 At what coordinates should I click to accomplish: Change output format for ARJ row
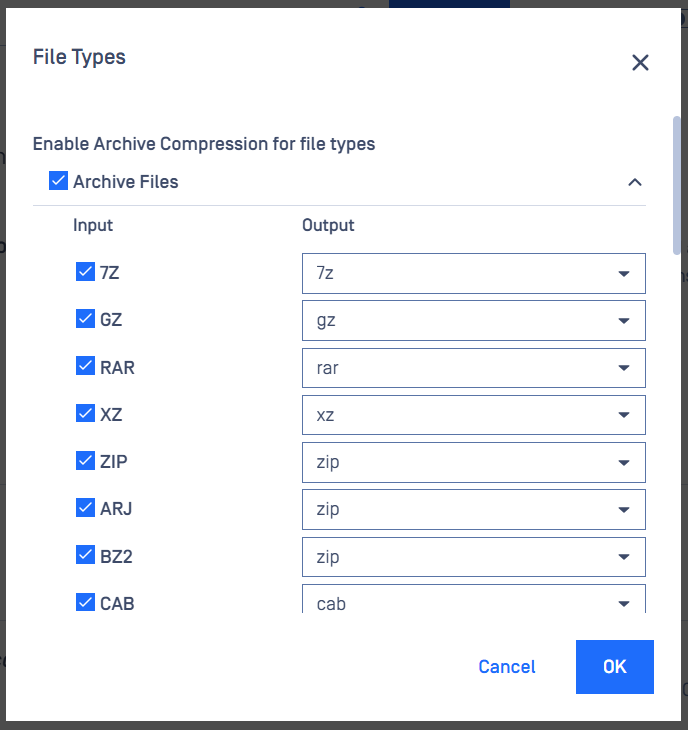473,509
